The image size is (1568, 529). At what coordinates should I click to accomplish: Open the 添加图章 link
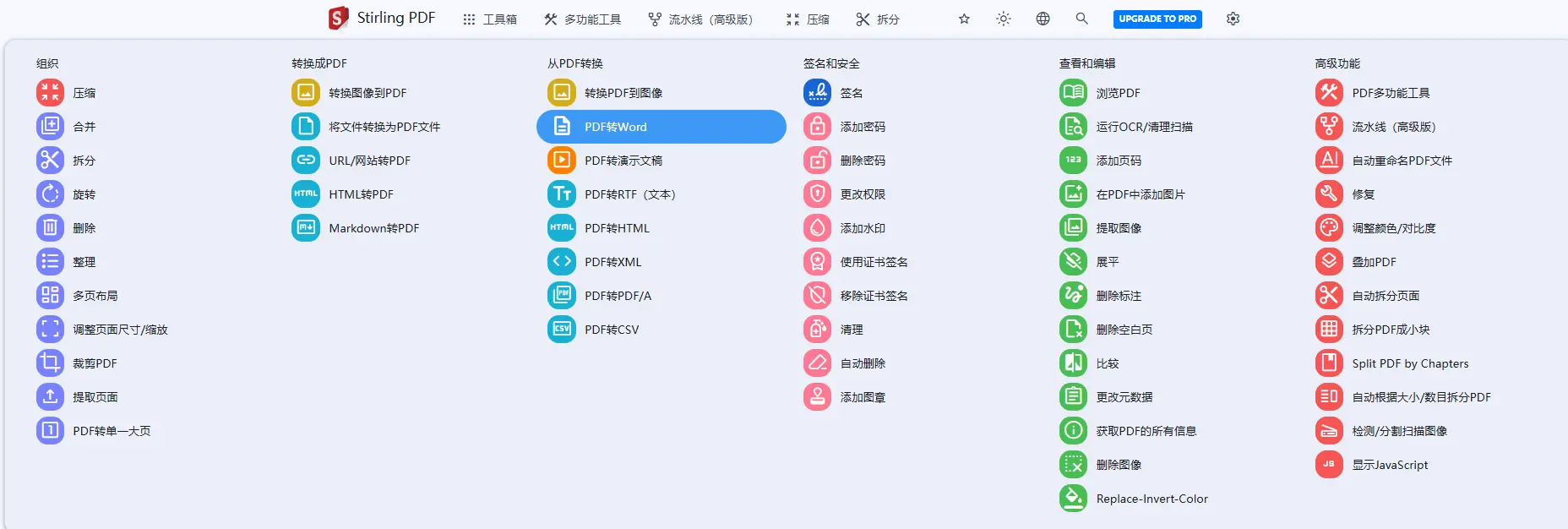(x=863, y=397)
